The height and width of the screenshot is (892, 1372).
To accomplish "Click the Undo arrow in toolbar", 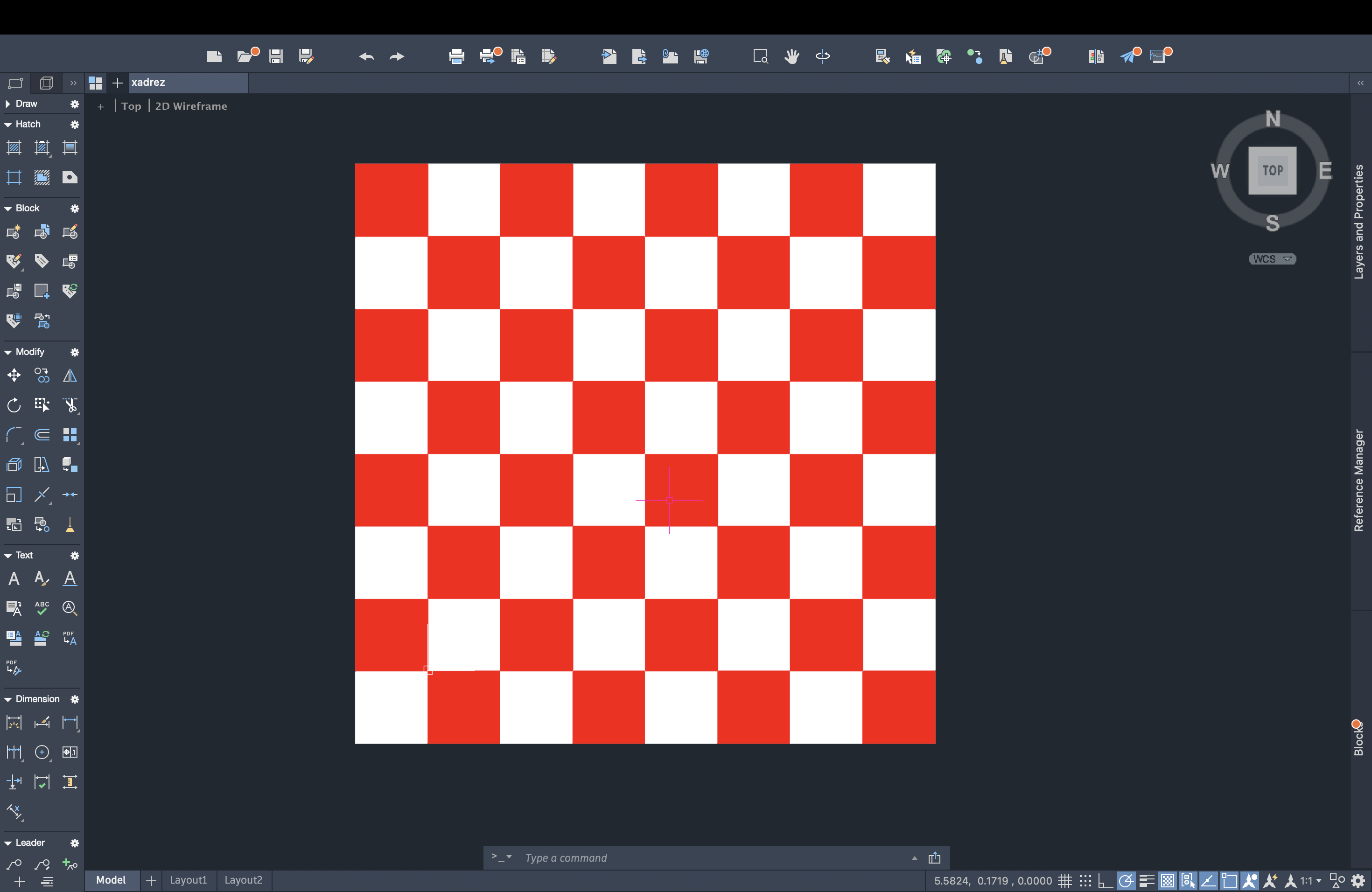I will coord(366,56).
